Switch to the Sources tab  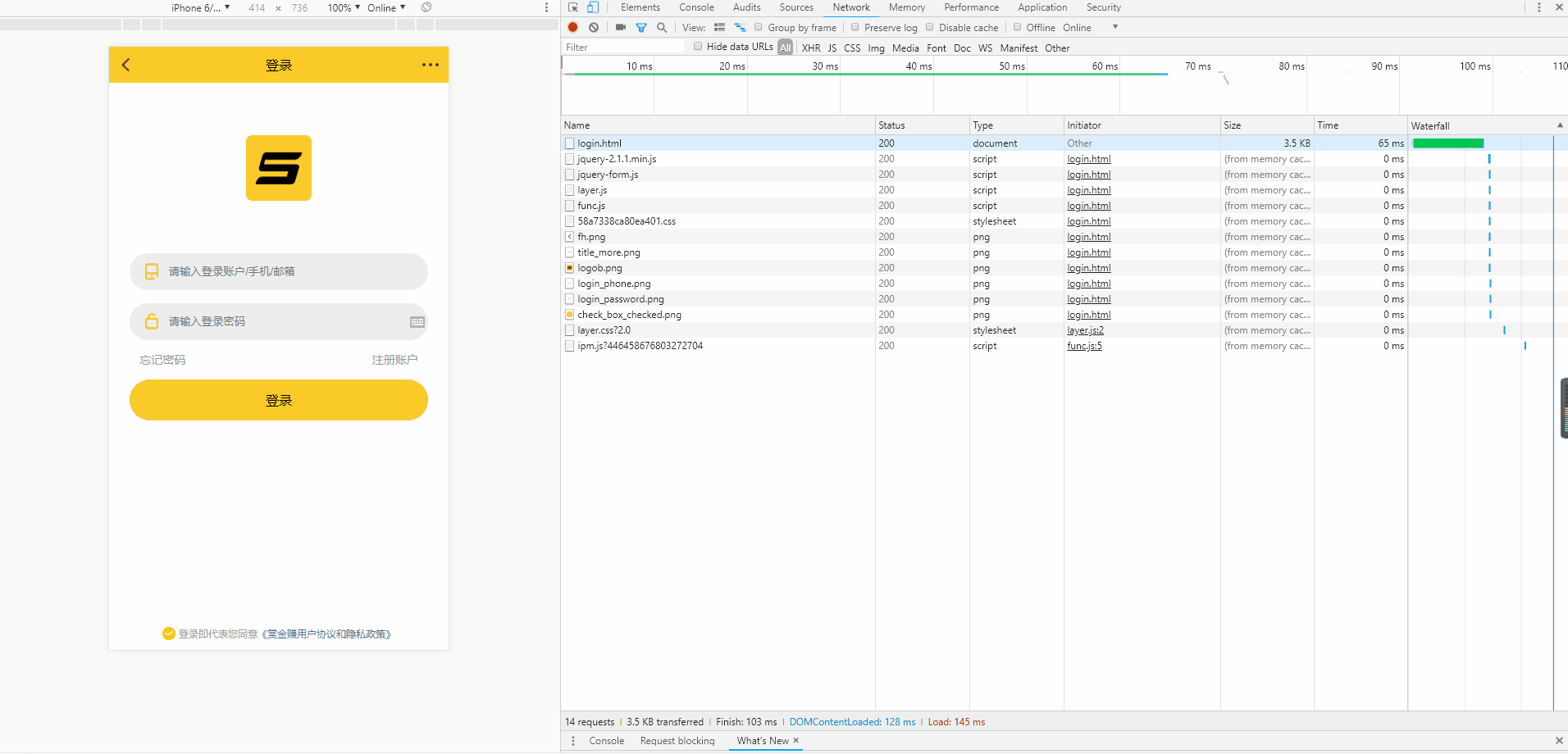[x=796, y=7]
